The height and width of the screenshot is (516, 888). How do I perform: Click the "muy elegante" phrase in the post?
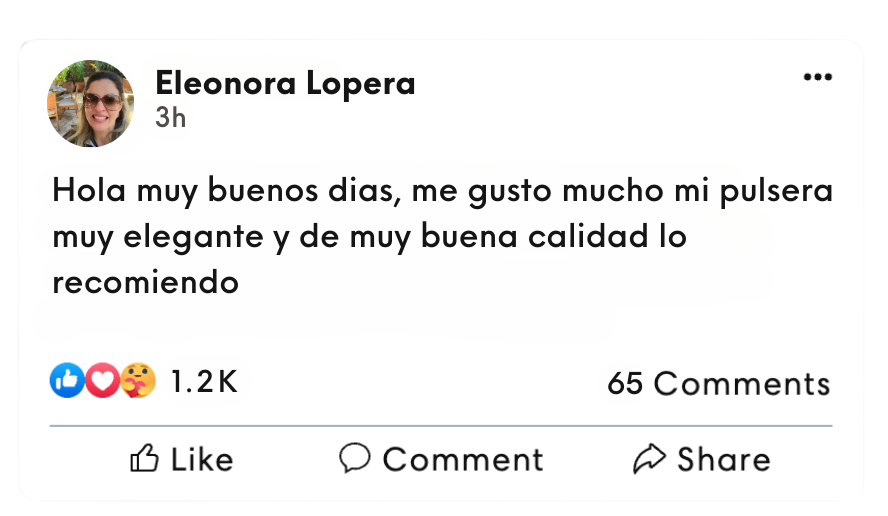[x=158, y=237]
